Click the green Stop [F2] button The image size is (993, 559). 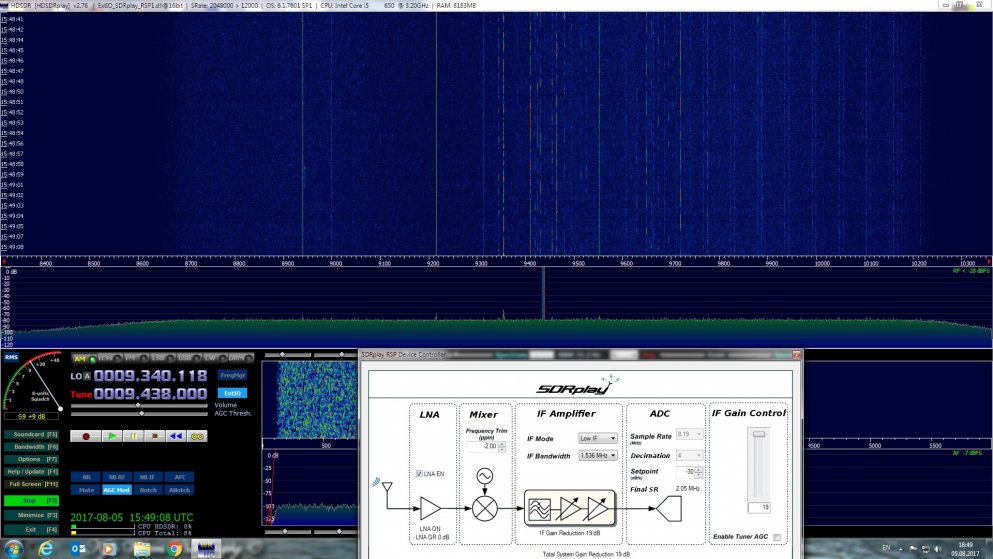[x=32, y=501]
